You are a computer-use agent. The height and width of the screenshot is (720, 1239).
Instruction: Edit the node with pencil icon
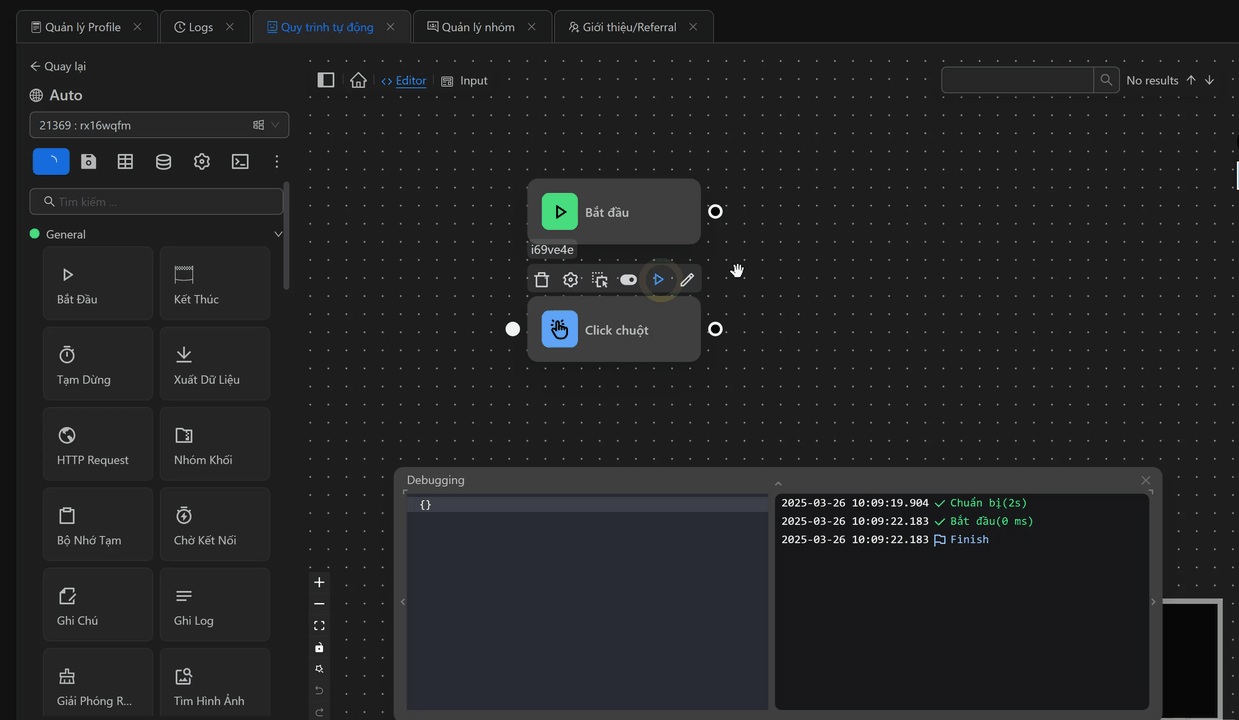(687, 280)
